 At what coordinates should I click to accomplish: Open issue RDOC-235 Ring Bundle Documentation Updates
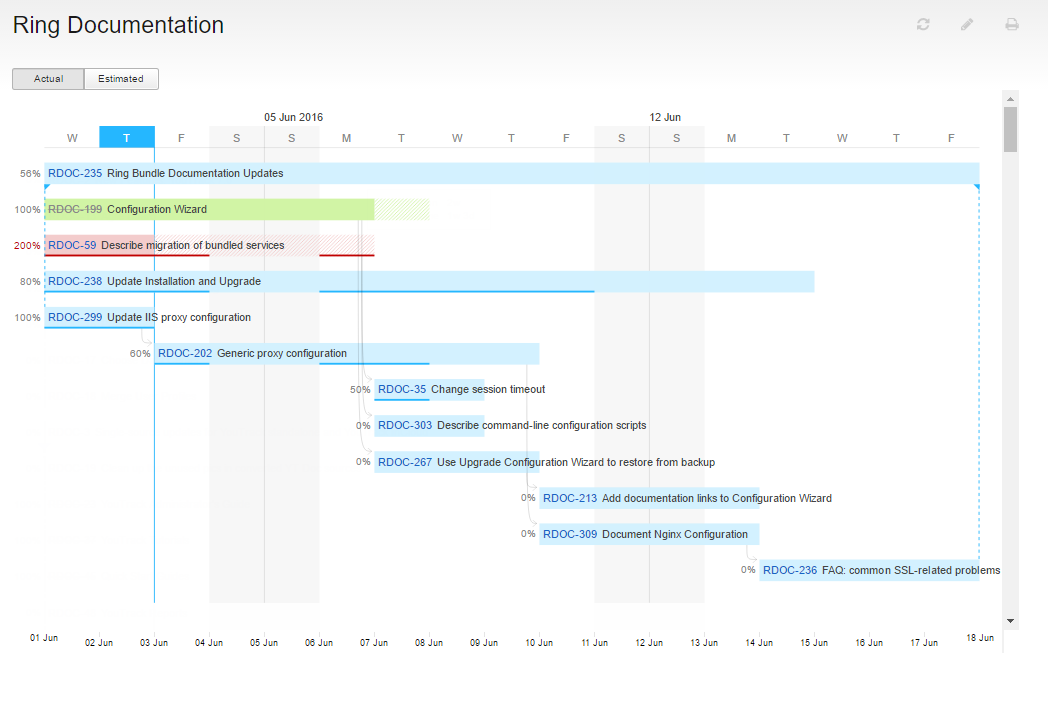[75, 172]
